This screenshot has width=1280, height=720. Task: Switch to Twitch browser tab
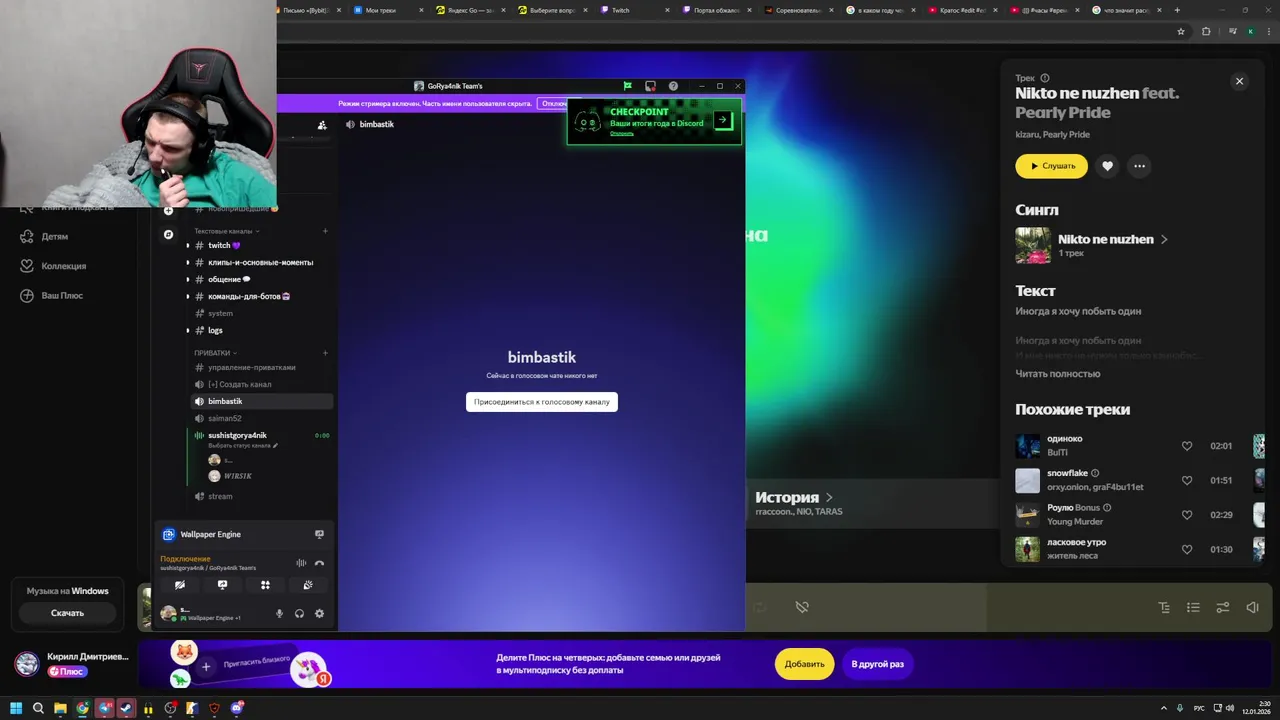635,10
